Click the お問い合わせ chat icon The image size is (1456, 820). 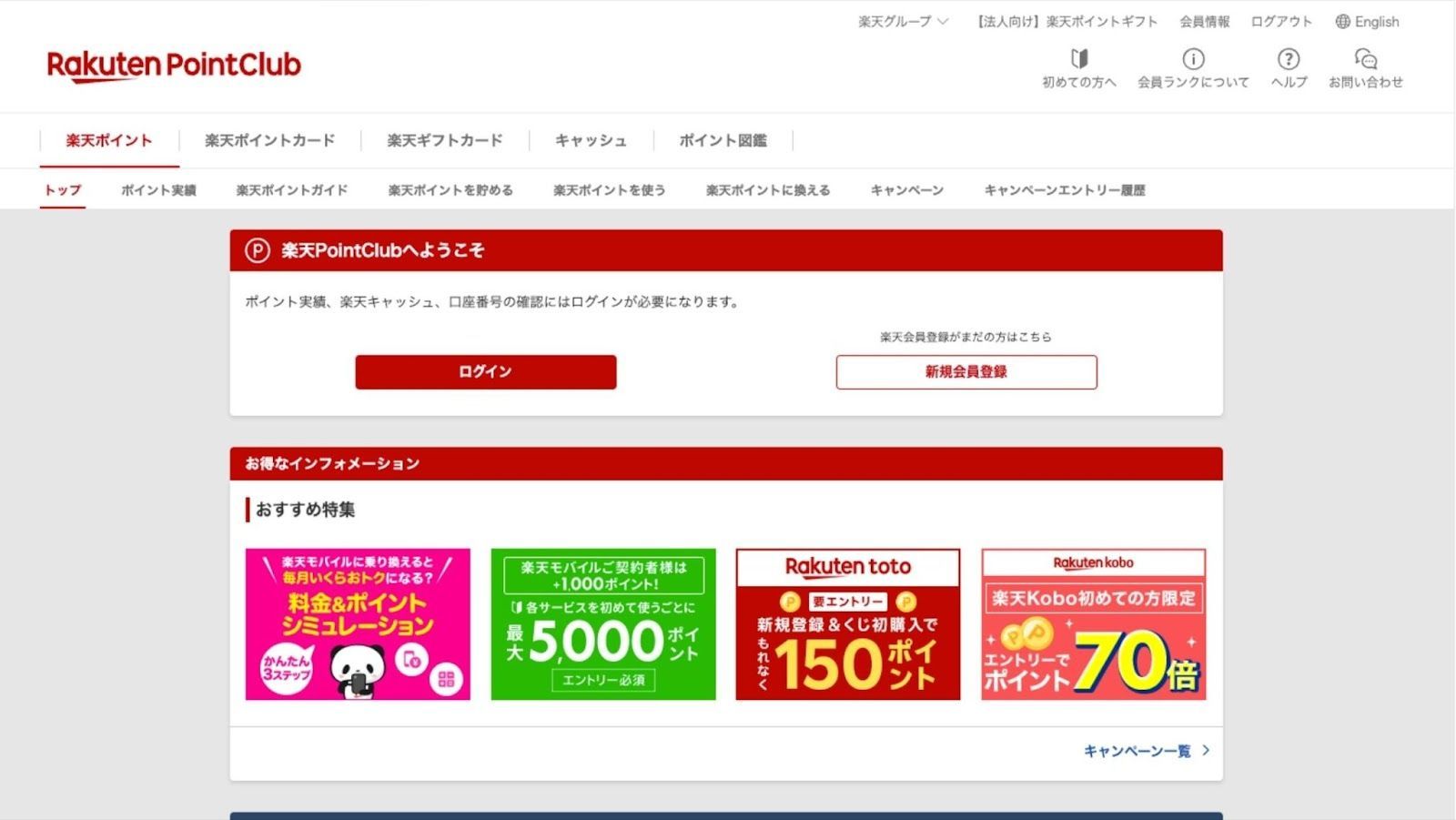[x=1366, y=59]
